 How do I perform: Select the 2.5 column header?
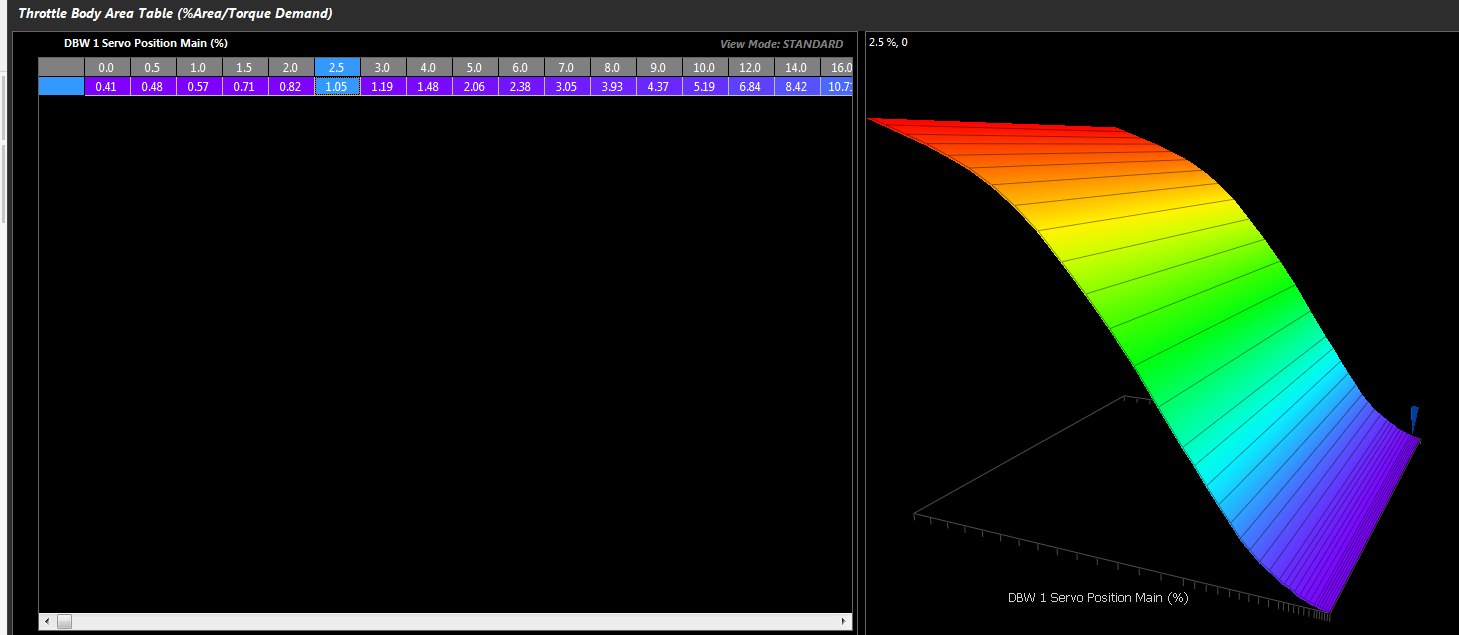coord(337,67)
